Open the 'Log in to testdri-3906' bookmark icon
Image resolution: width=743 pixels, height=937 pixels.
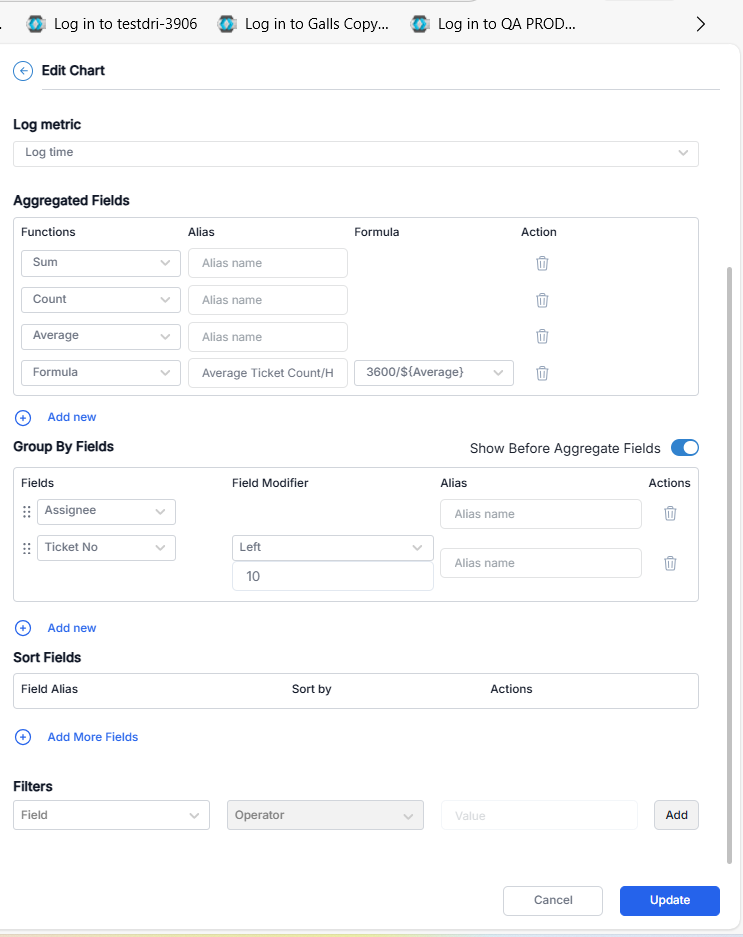[36, 24]
